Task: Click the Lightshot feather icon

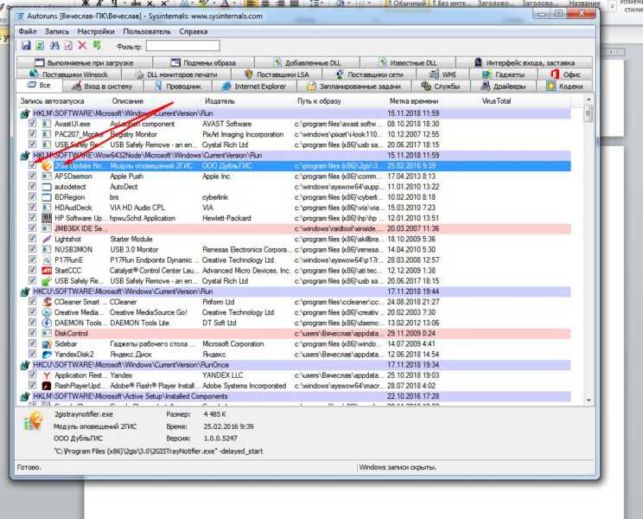Action: tap(46, 239)
